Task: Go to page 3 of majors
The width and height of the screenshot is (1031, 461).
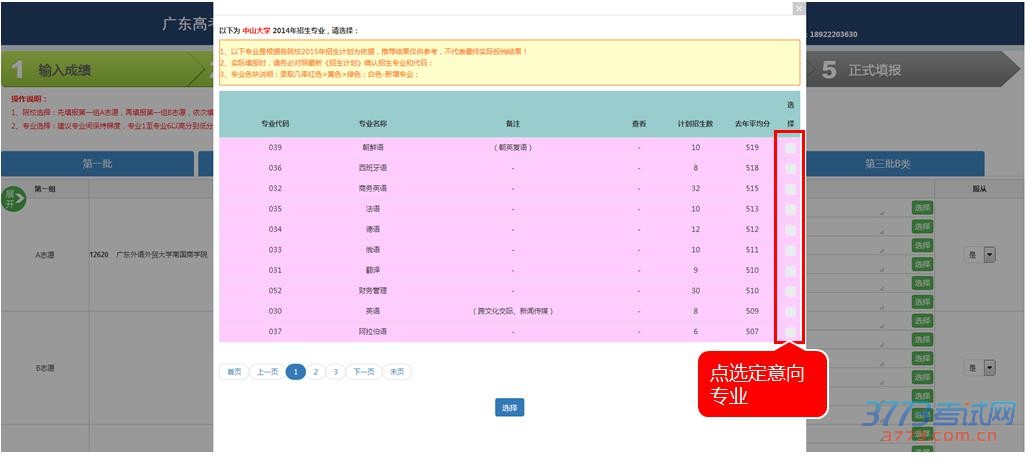Action: pyautogui.click(x=335, y=372)
